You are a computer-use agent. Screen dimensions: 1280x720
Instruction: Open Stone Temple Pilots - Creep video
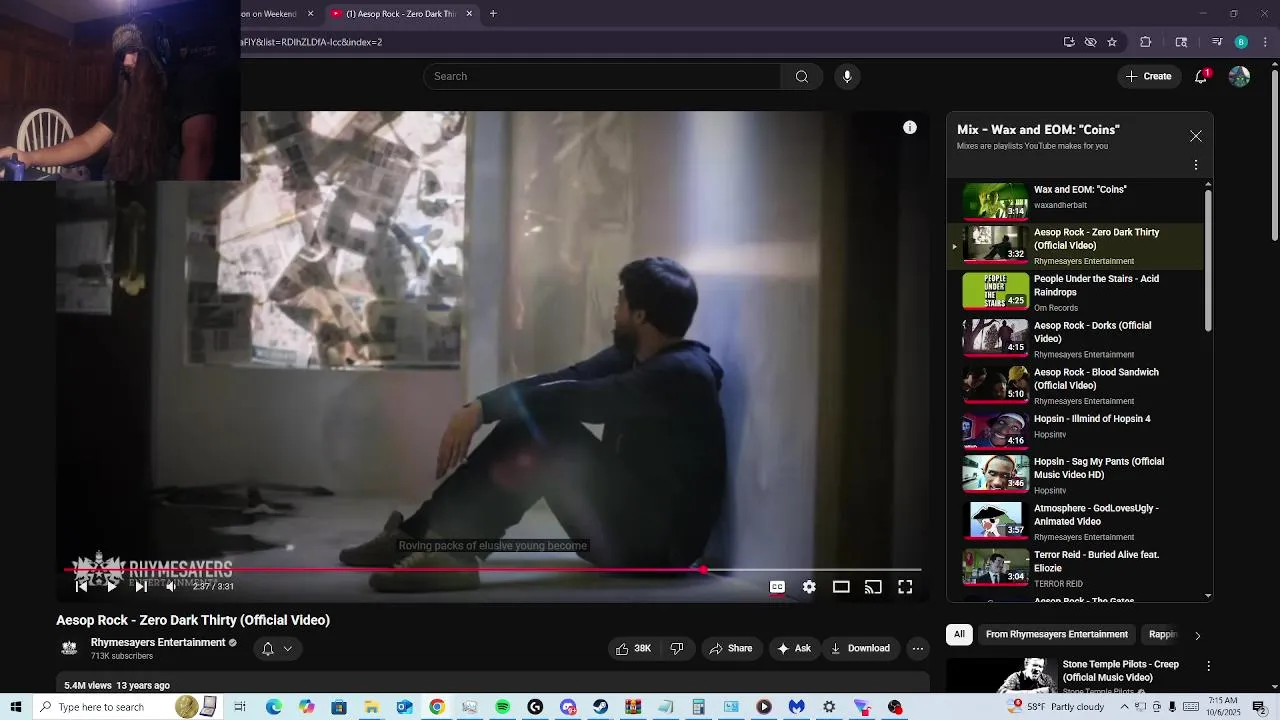click(x=1120, y=671)
